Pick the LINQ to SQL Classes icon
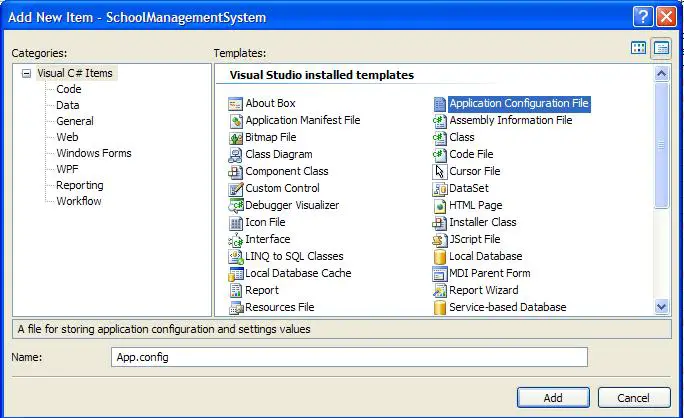684x418 pixels. pyautogui.click(x=236, y=257)
